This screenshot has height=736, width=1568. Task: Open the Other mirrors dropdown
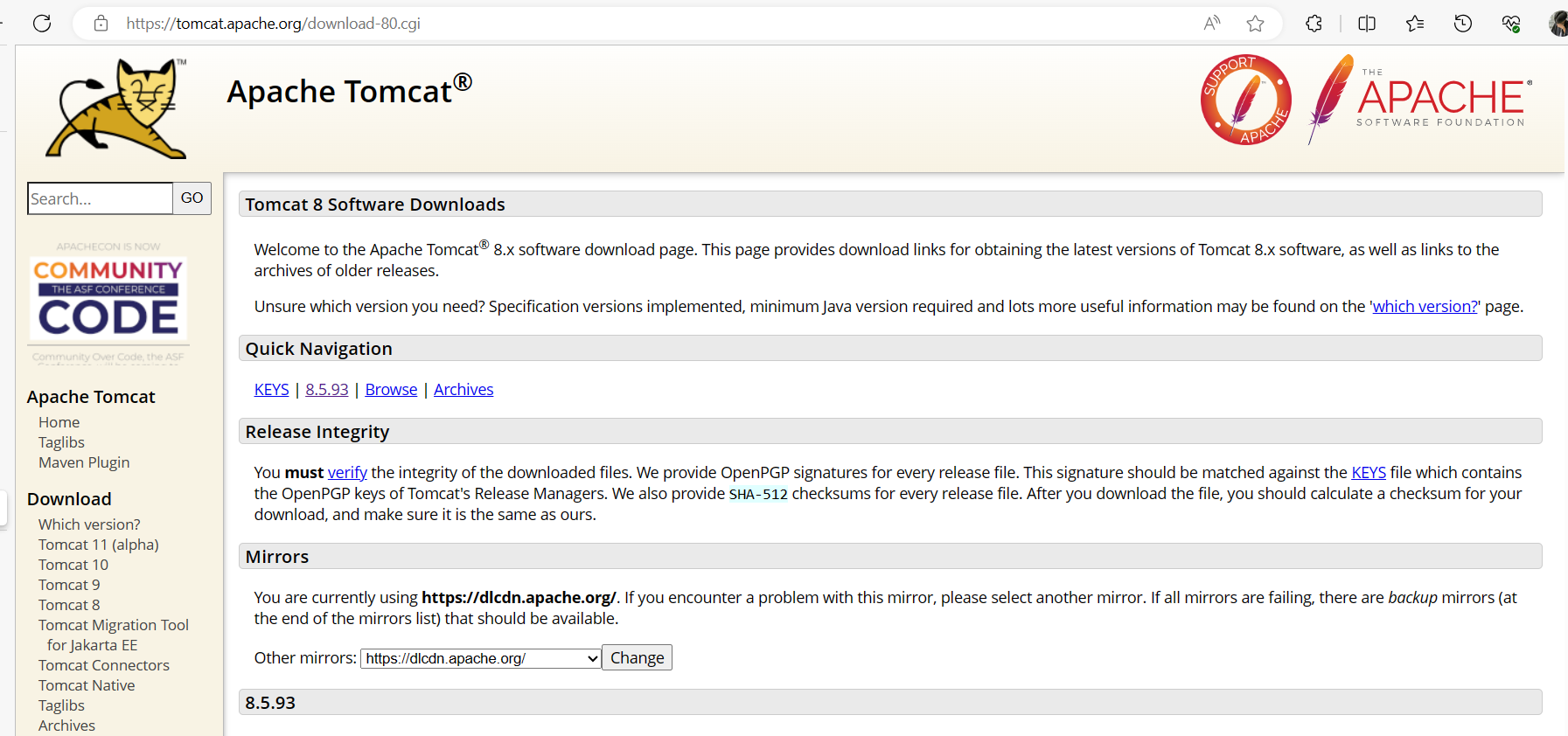[481, 658]
